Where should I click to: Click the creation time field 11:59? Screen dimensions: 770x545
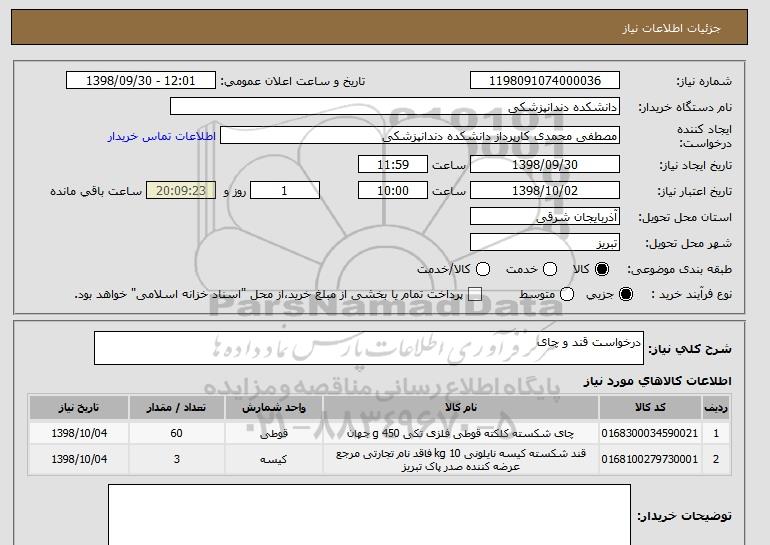[393, 164]
